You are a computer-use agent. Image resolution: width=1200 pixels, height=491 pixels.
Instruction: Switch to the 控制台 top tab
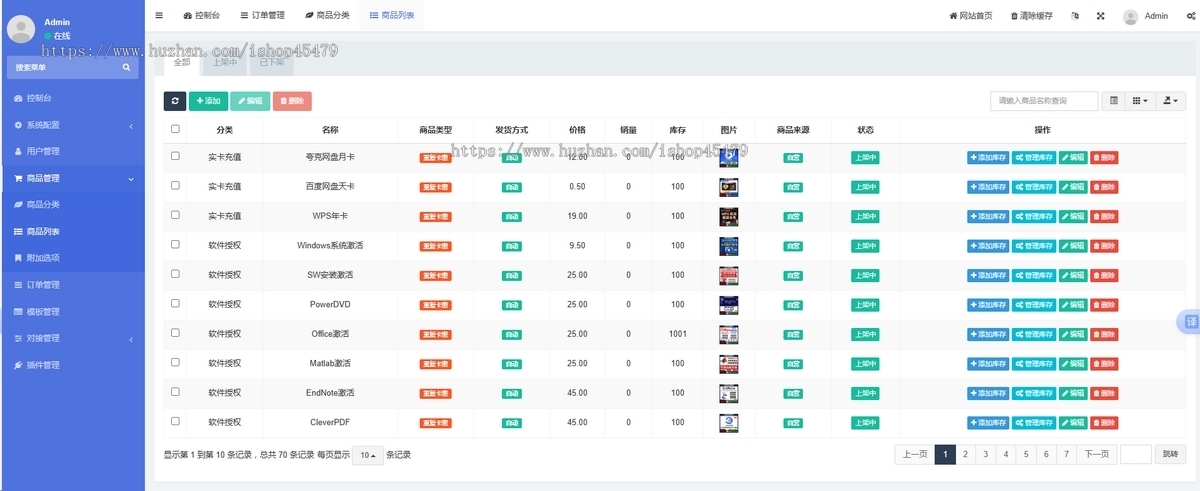[x=203, y=16]
